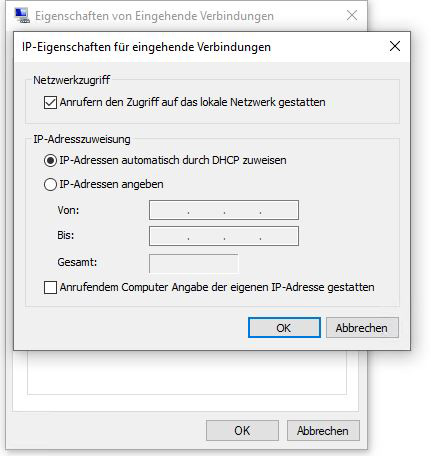The width and height of the screenshot is (431, 456).
Task: Select IP-Adressen automatisch durch DHCP zuweisen
Action: click(50, 161)
